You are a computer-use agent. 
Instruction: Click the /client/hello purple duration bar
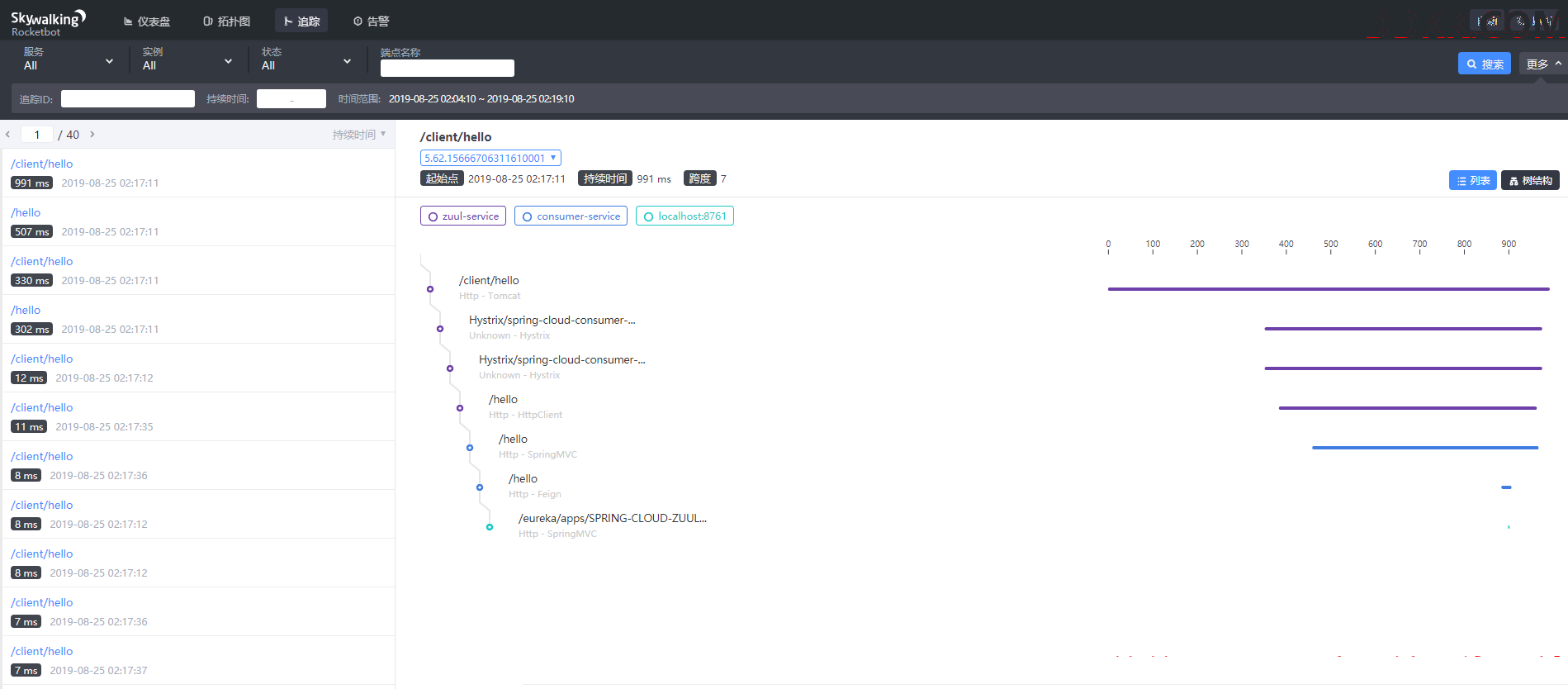pyautogui.click(x=1329, y=289)
